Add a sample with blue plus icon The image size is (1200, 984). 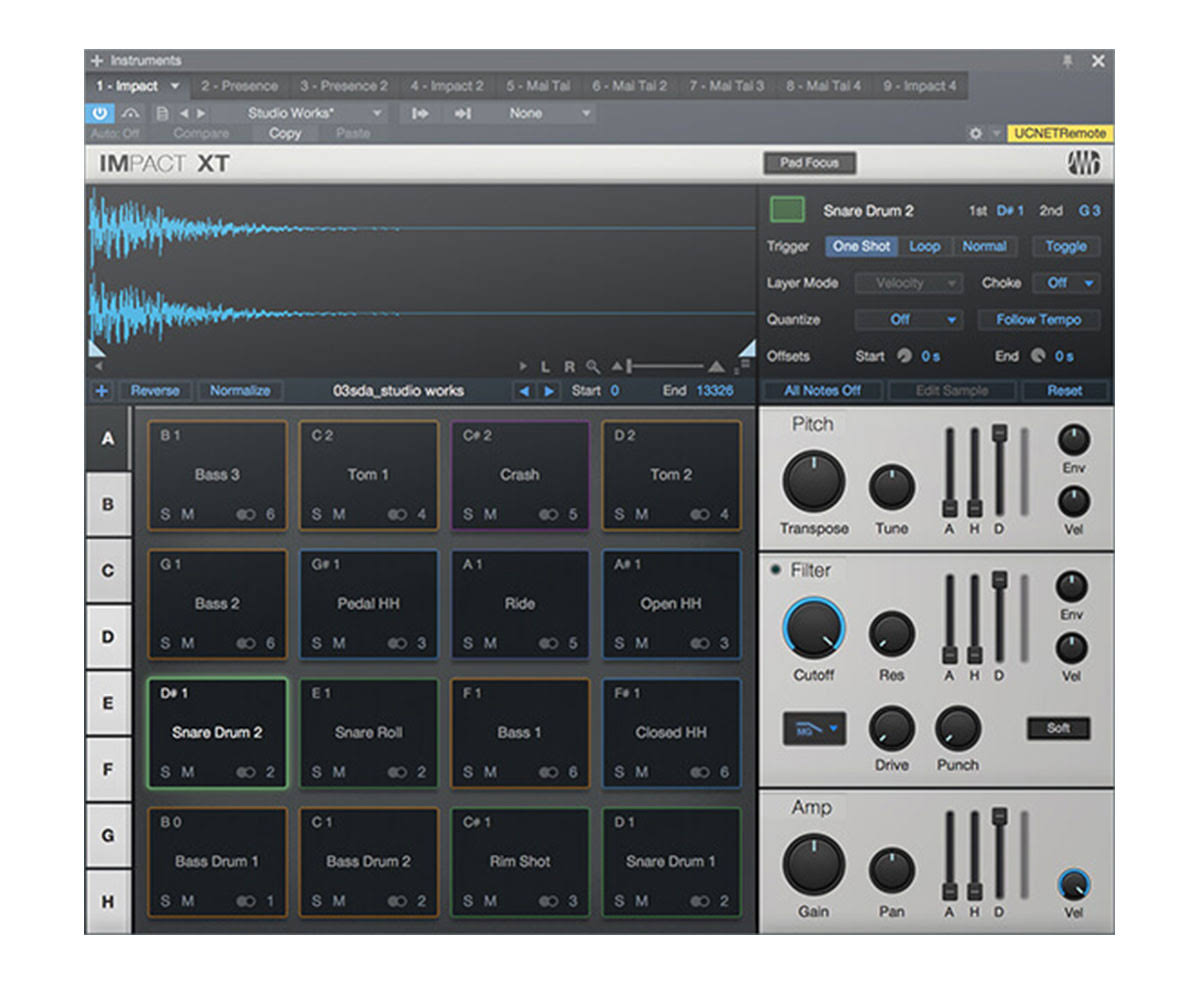coord(101,391)
